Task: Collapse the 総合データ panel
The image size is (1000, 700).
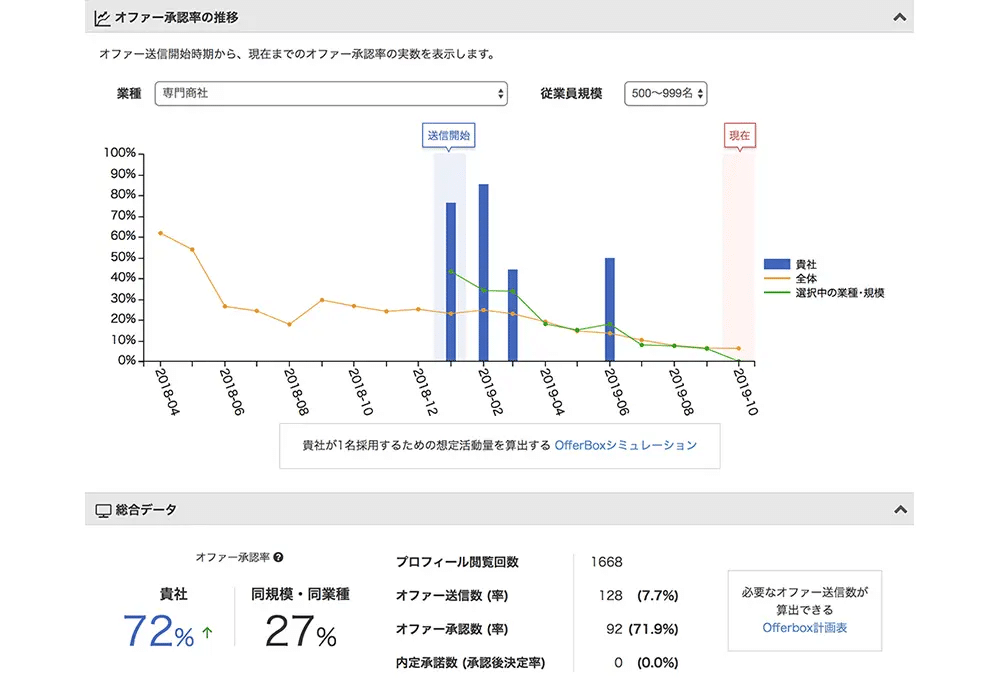Action: [898, 510]
